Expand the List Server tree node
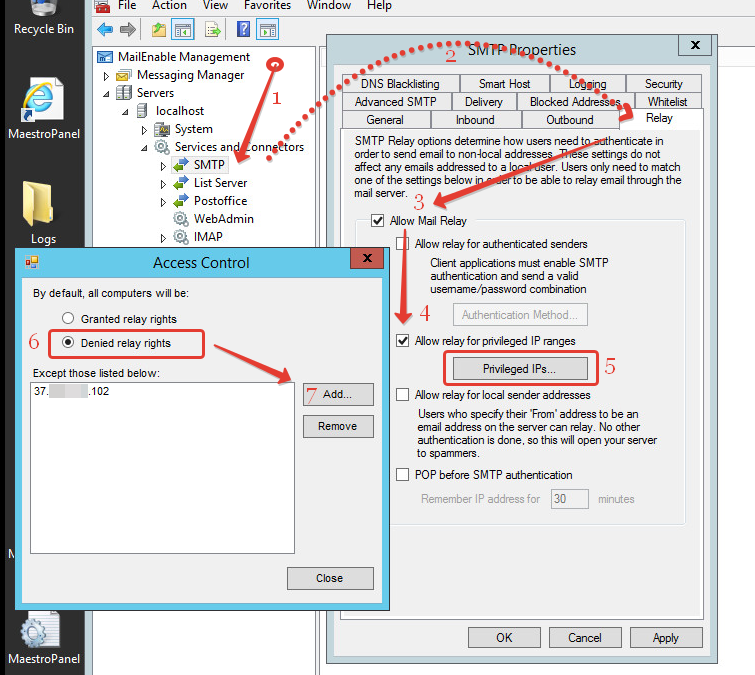Screen dimensions: 755x675 pos(163,184)
